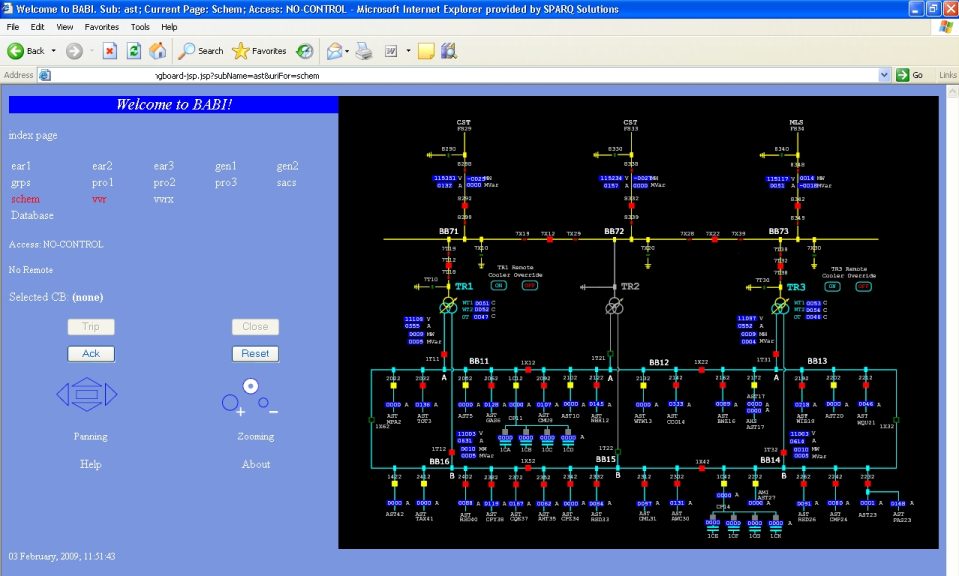Switch TR1 Remote Cooler Override OFF

coord(530,286)
